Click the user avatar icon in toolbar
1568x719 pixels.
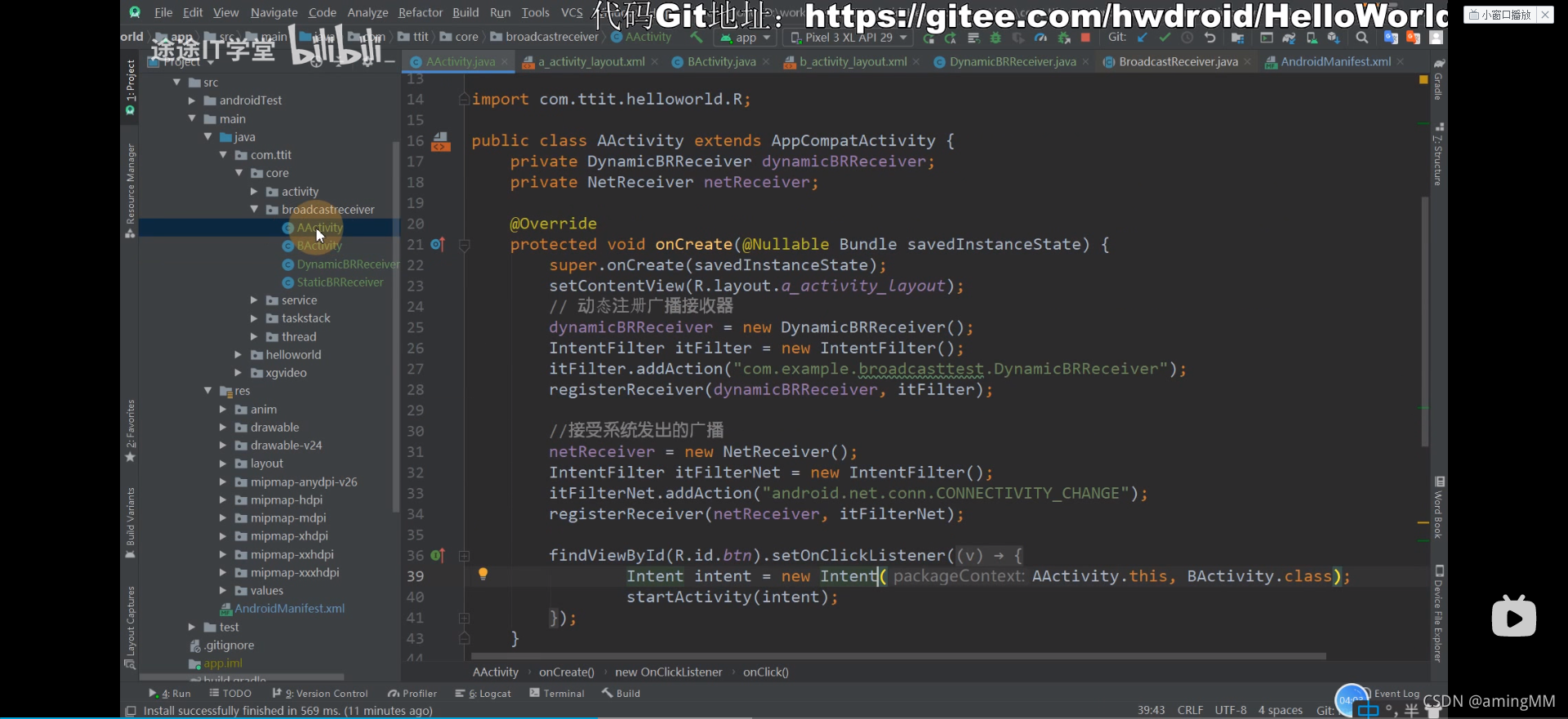coord(1436,38)
